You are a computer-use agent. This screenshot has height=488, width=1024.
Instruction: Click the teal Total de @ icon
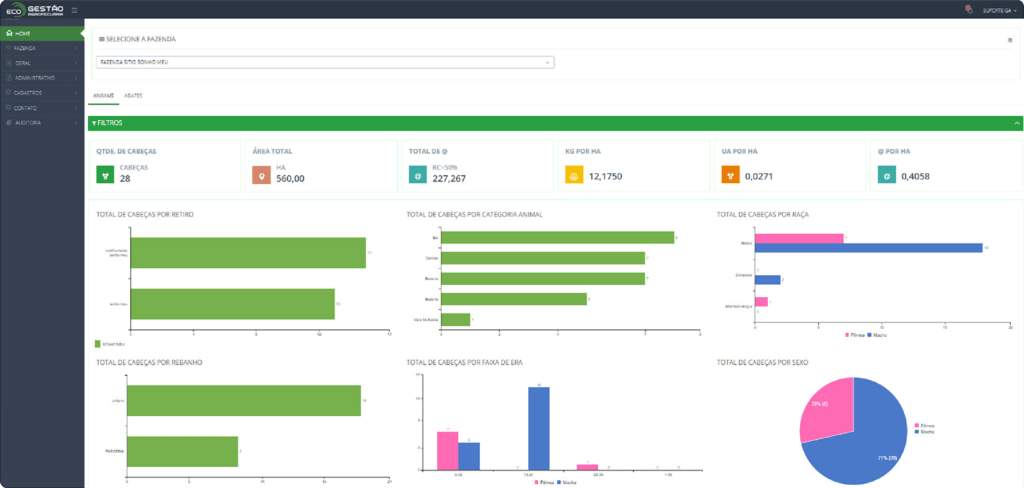point(417,174)
